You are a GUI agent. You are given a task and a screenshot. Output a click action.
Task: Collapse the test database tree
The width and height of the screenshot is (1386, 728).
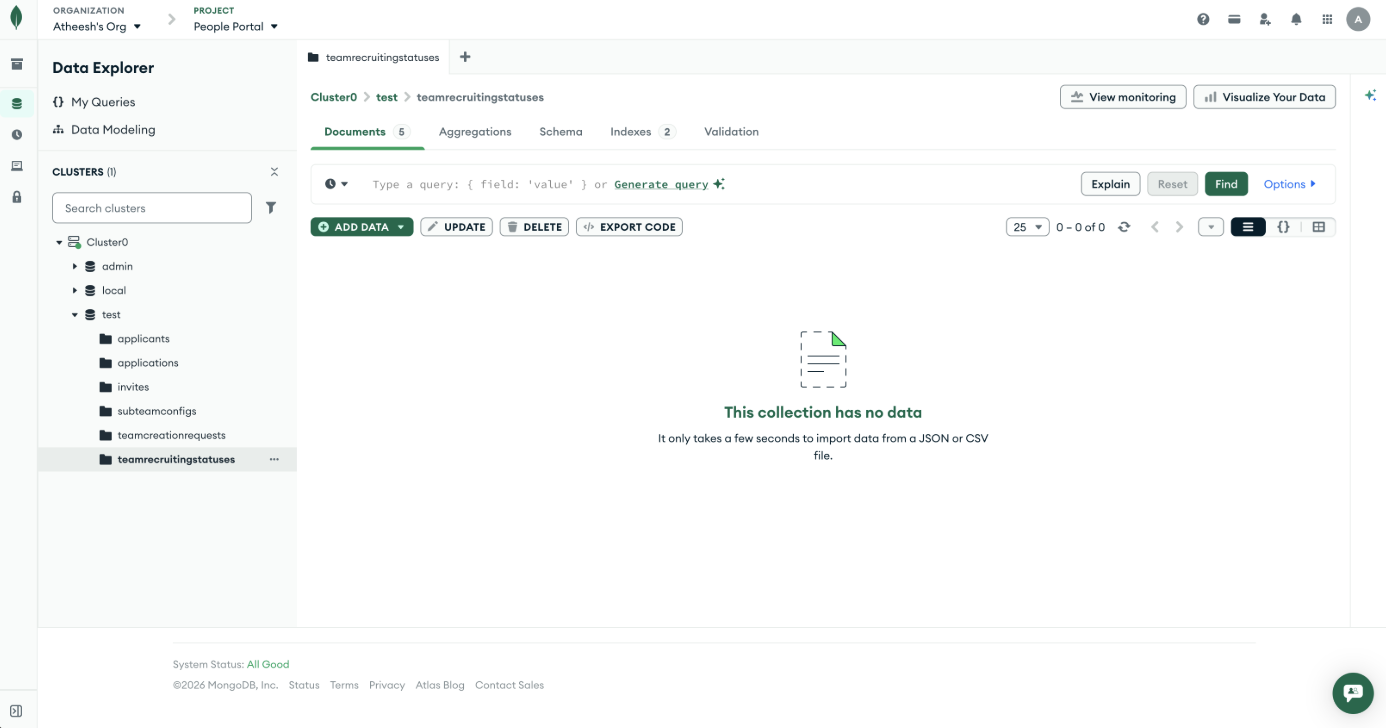[x=74, y=314]
